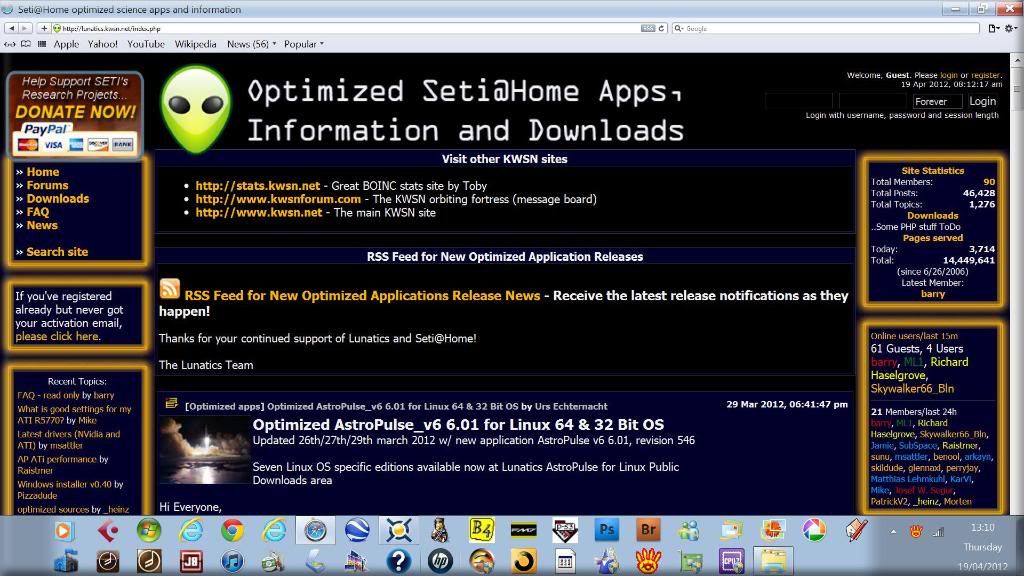
Task: Open the page menu dropdown icon
Action: (993, 28)
